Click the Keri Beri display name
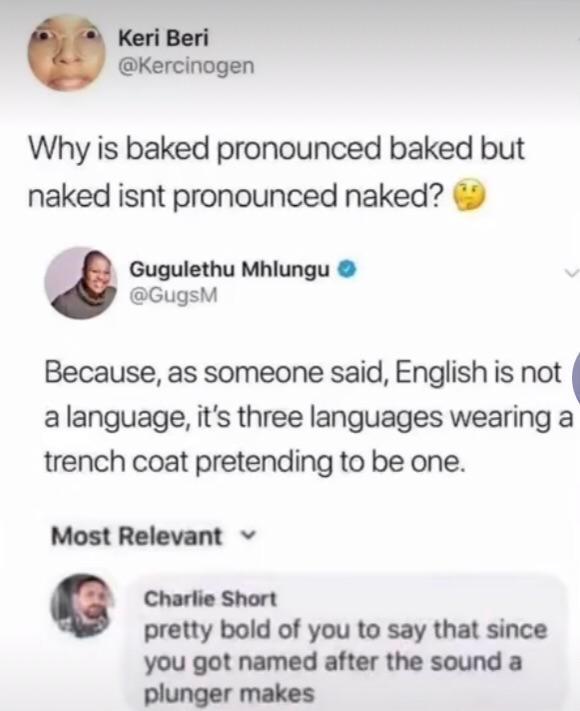 [163, 38]
